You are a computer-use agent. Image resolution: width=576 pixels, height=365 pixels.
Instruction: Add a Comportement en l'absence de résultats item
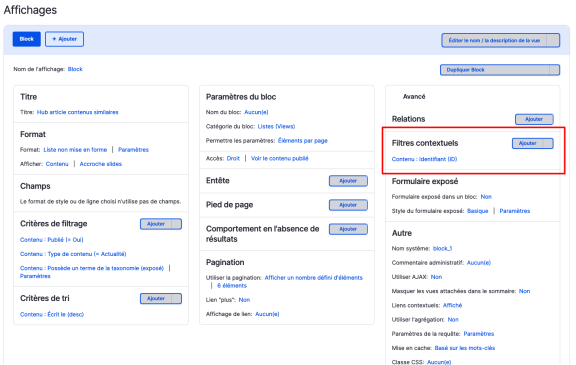coord(348,229)
